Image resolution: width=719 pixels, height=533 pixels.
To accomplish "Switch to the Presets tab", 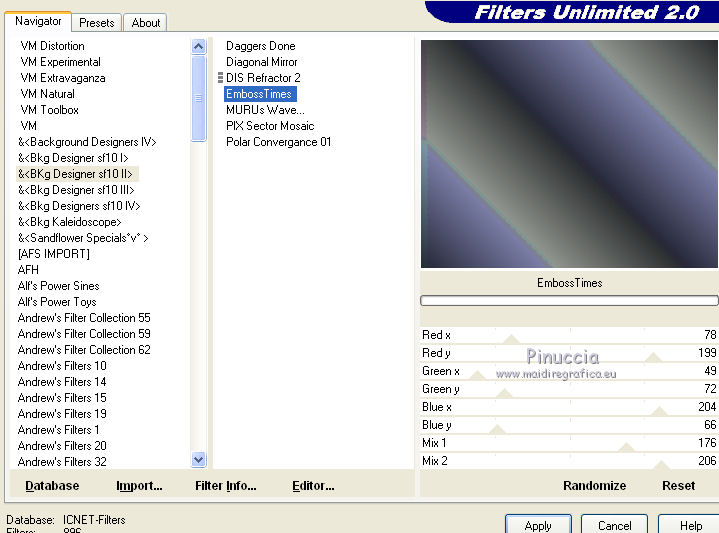I will [96, 22].
